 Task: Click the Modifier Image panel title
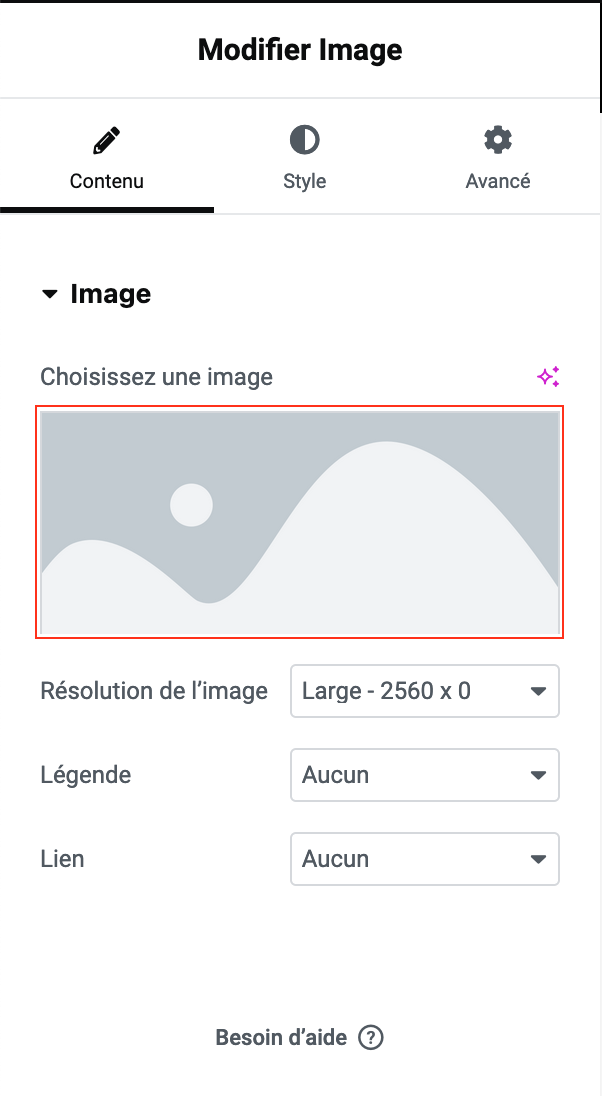(300, 50)
